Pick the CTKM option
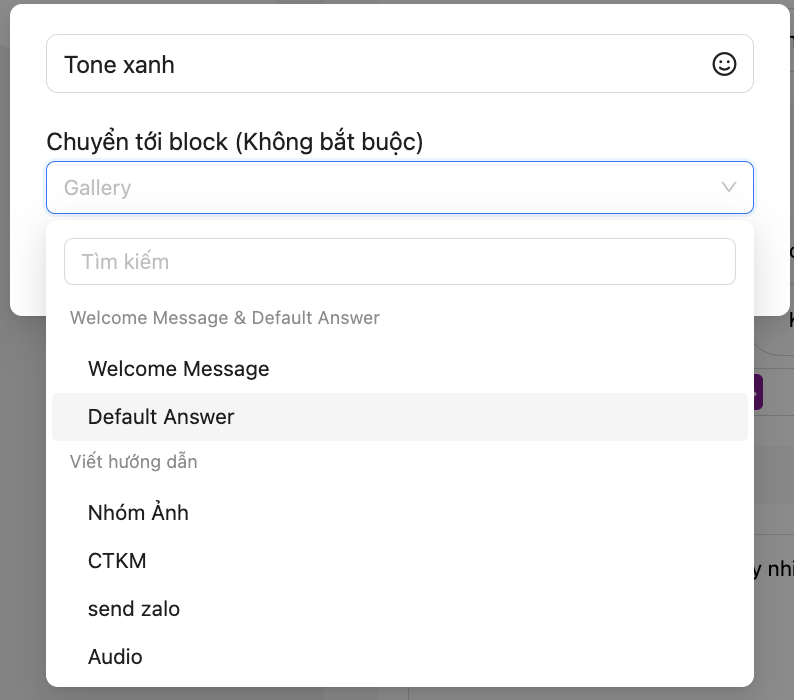Screen dimensions: 794x700 coord(117,561)
